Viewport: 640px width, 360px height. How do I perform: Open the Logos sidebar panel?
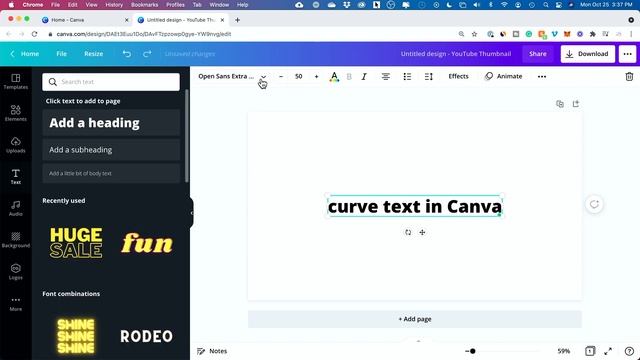click(x=16, y=272)
